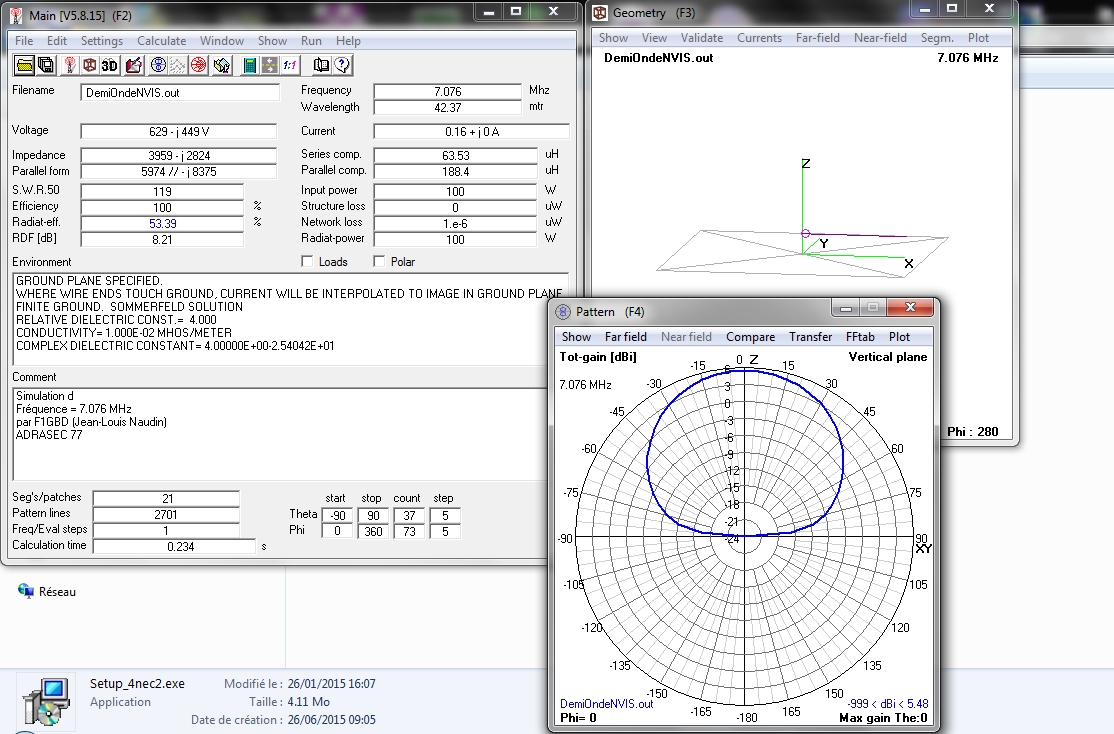Open the Calculate menu in Main window

click(x=161, y=41)
